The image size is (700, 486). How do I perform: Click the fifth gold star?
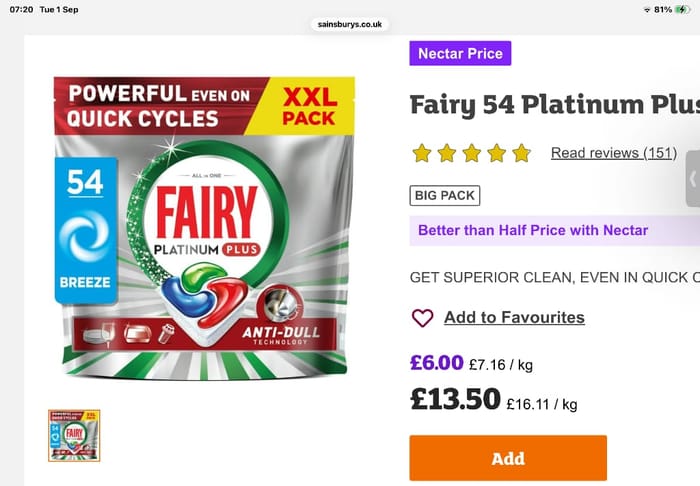click(521, 153)
